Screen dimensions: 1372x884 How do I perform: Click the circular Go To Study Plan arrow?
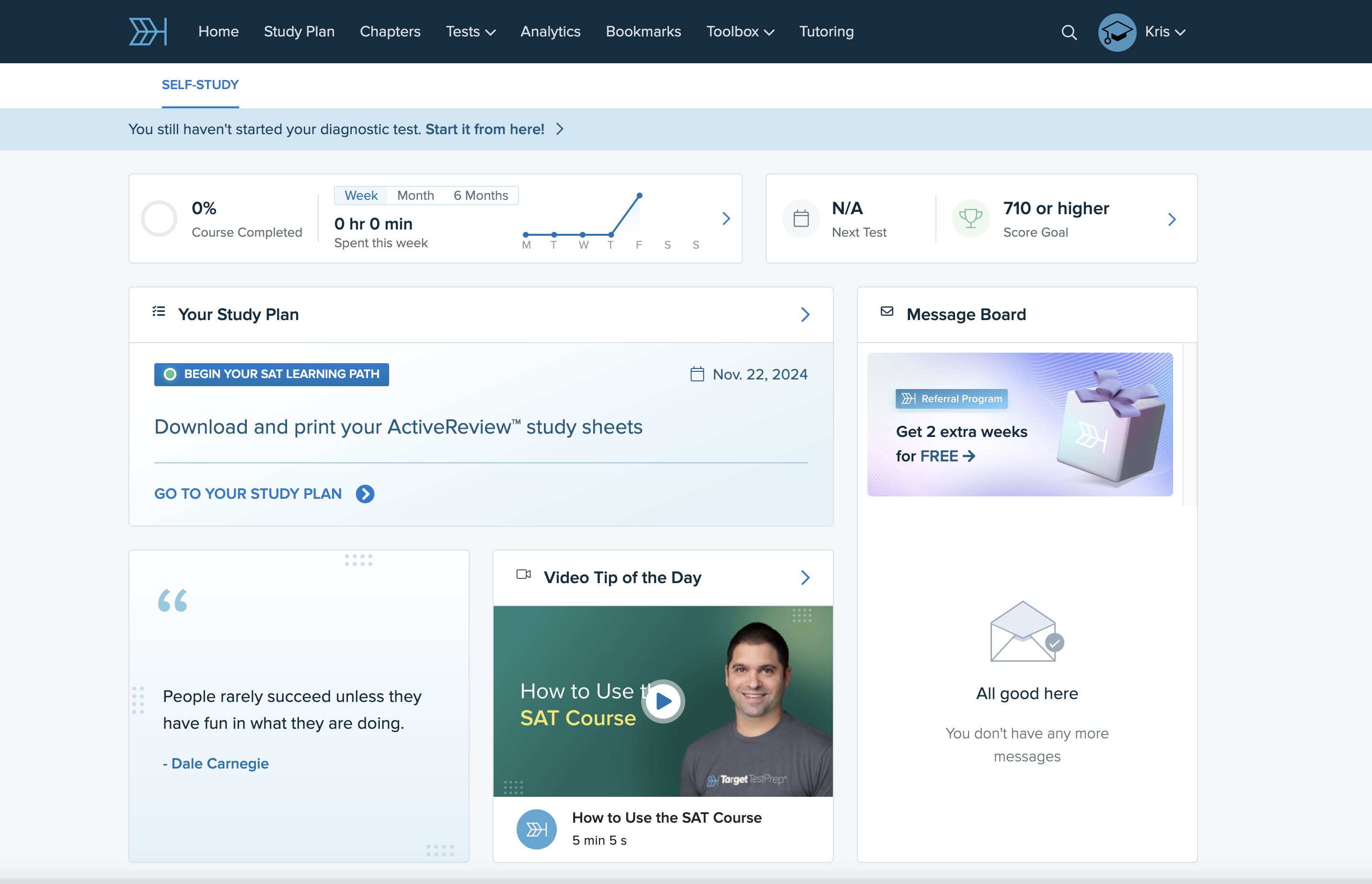click(365, 494)
